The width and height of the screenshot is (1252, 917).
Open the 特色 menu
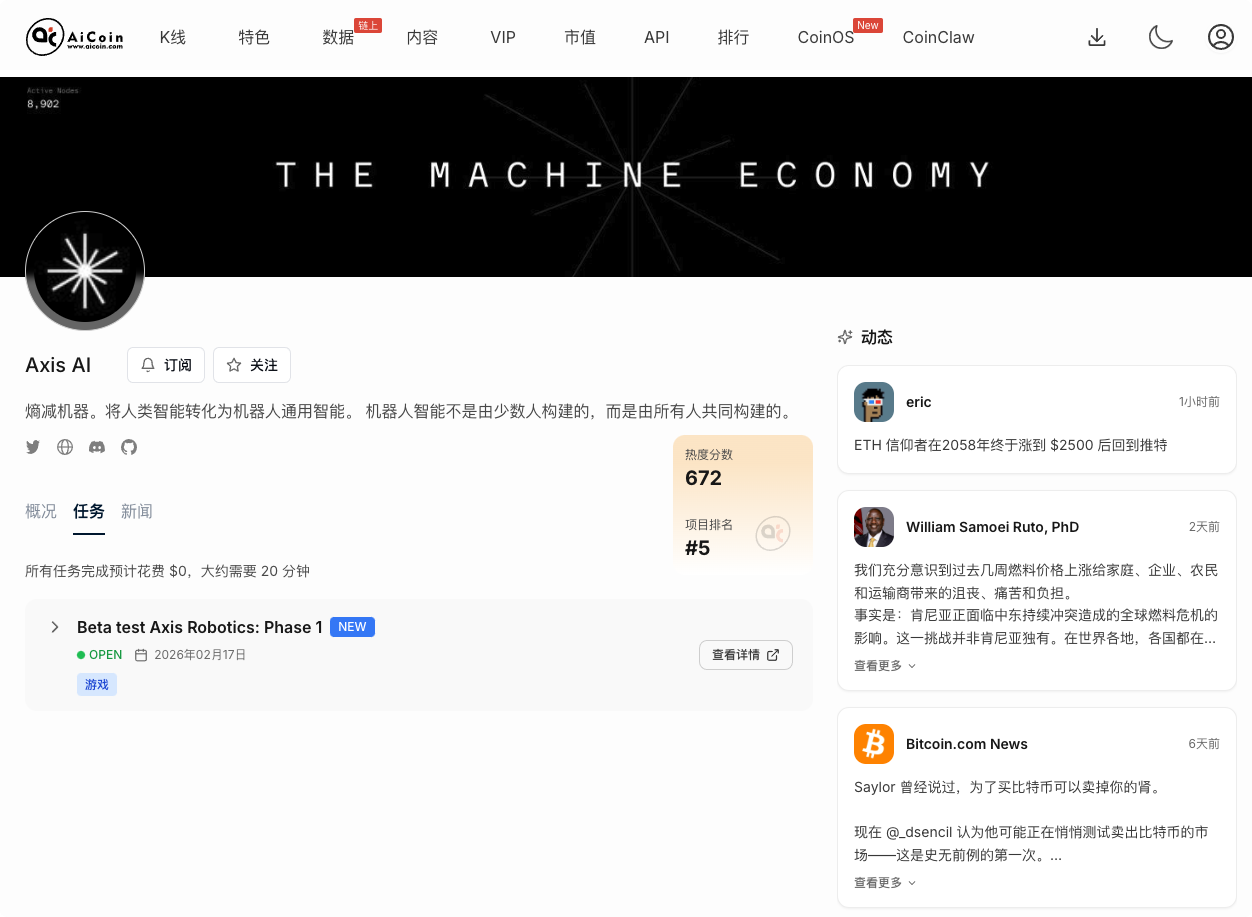[254, 37]
